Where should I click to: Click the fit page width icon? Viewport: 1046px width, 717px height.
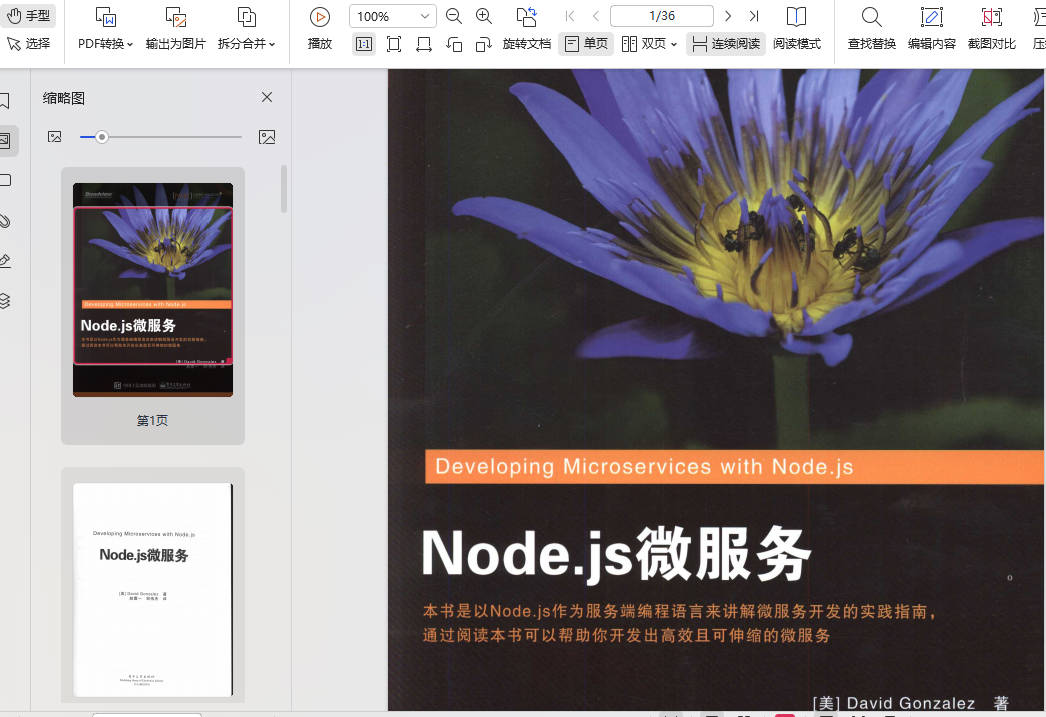[x=424, y=44]
